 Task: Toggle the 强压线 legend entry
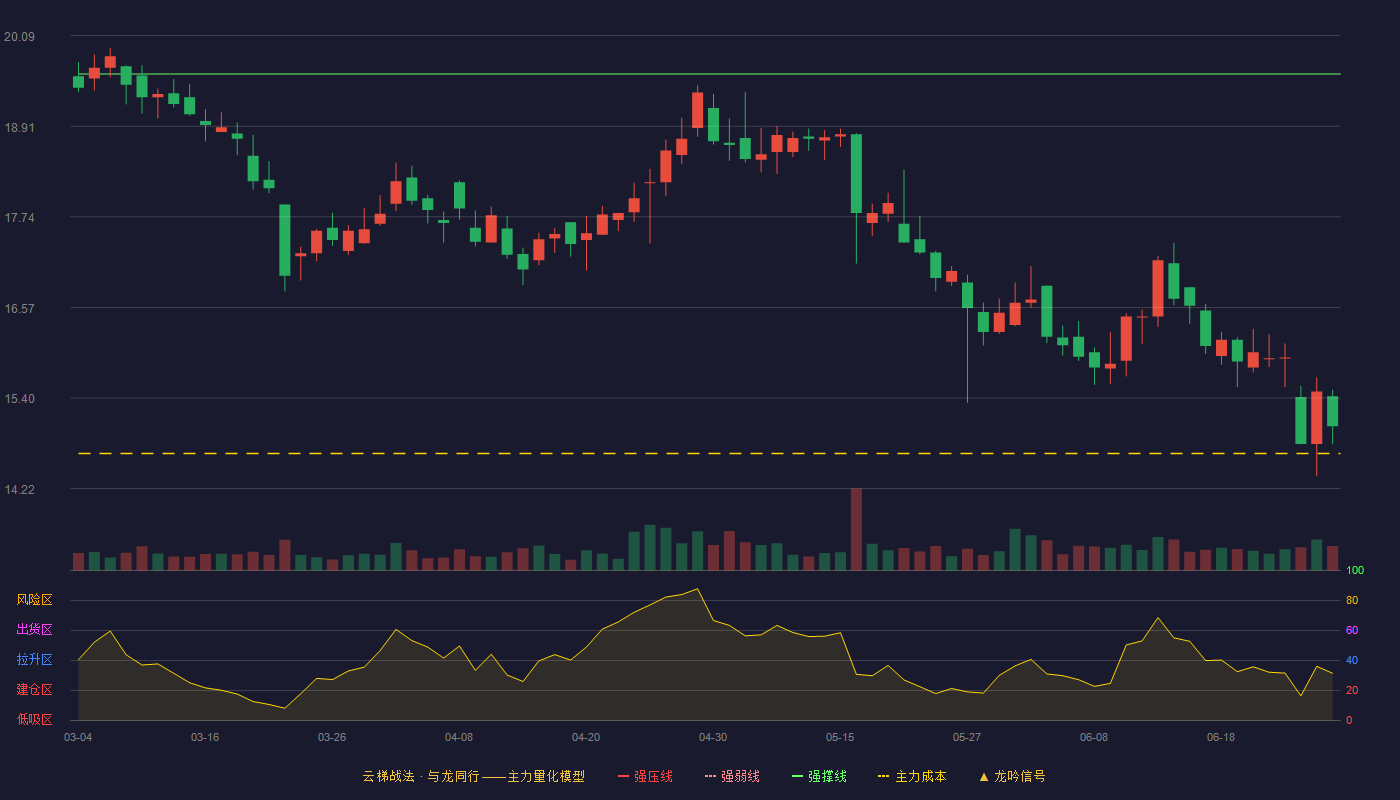coord(645,776)
